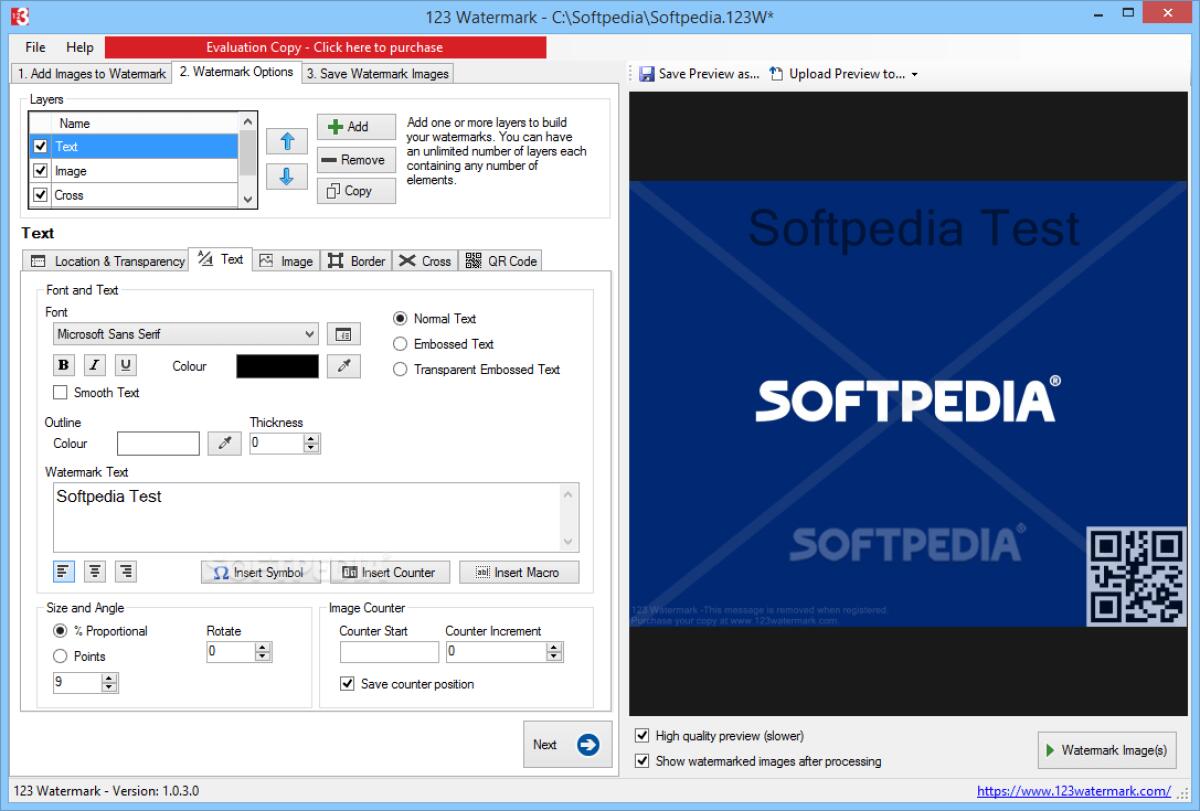
Task: Enable Smooth Text
Action: 58,392
